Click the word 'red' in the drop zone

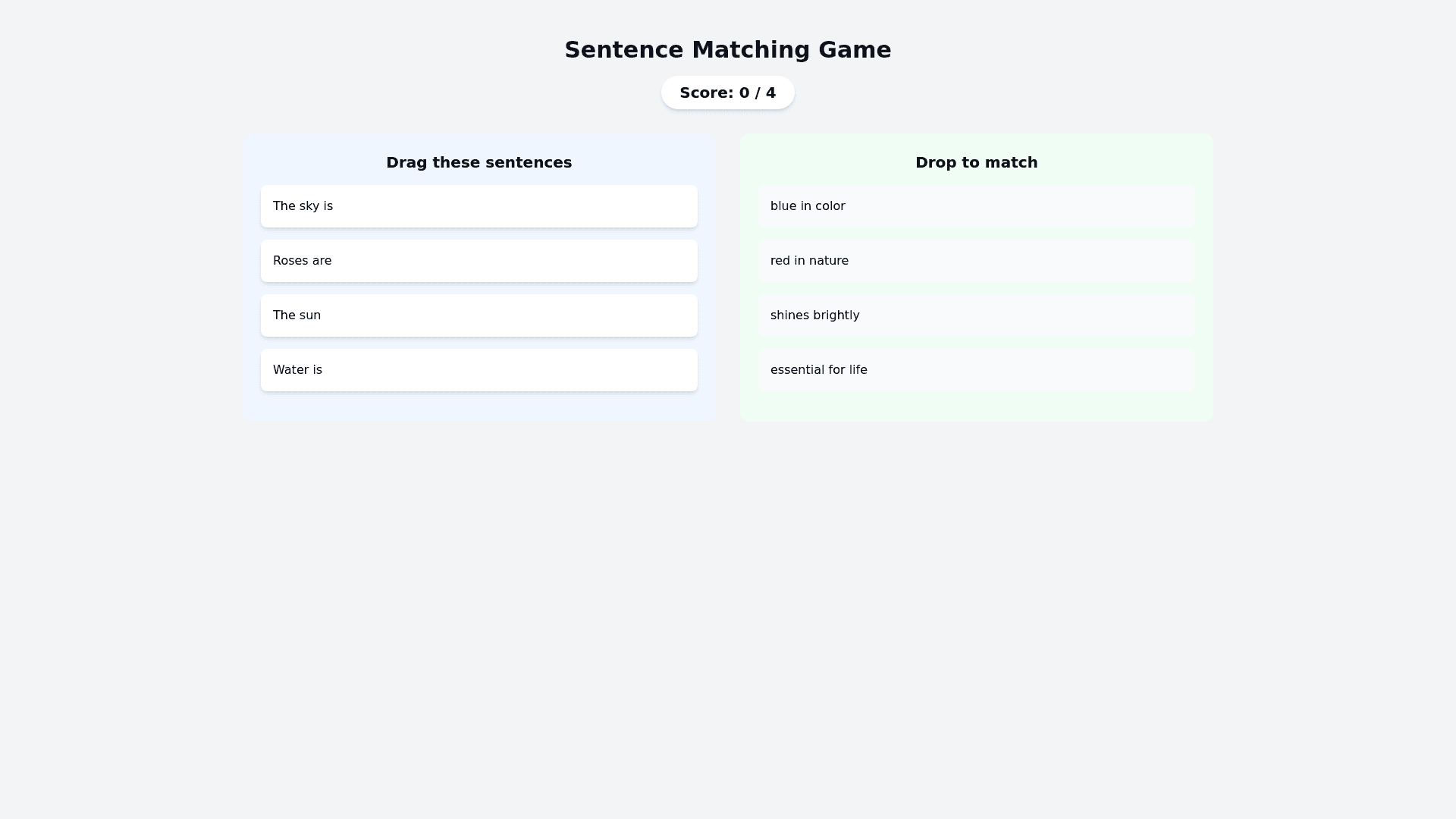click(780, 261)
